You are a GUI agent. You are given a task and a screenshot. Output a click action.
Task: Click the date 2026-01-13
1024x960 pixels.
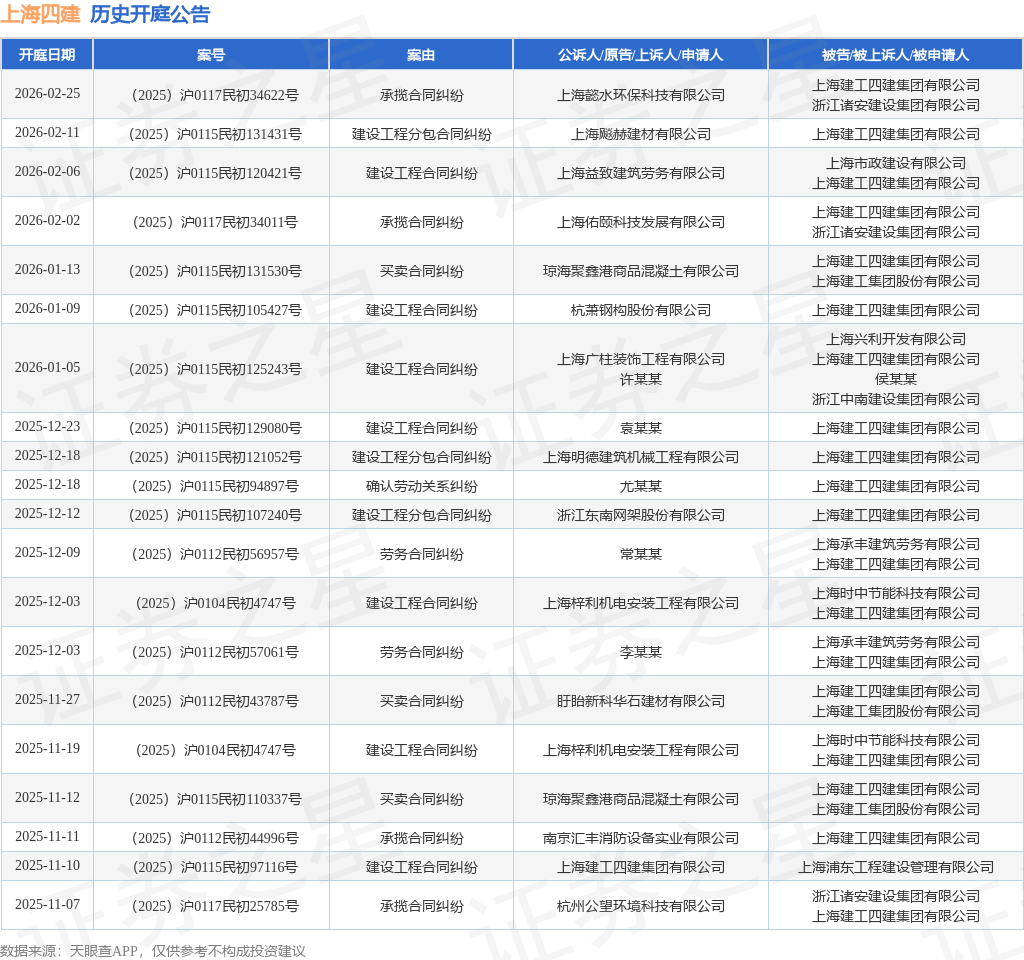[x=48, y=269]
